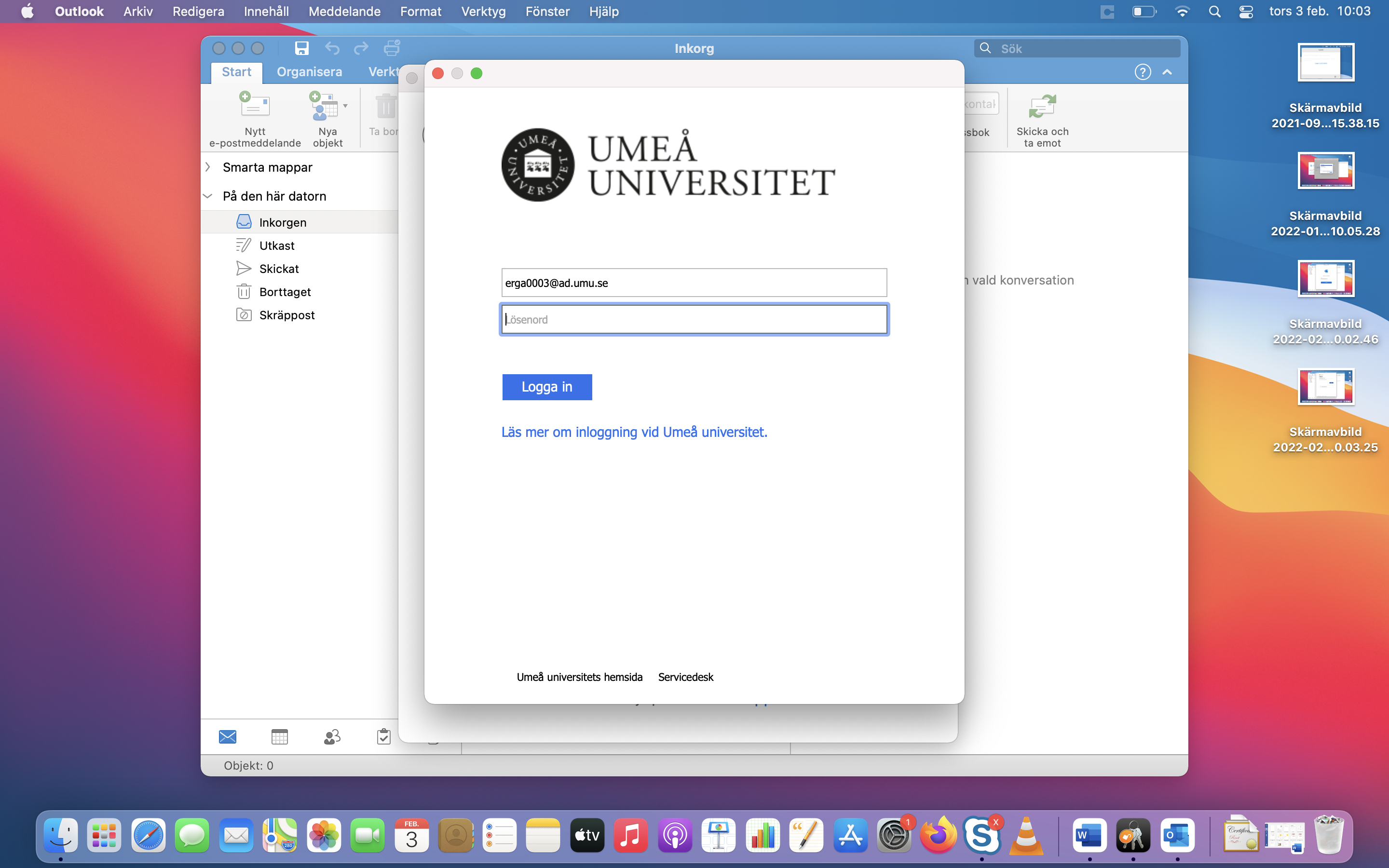Open Outlook icon in the Dock
1389x868 pixels.
point(1177,835)
